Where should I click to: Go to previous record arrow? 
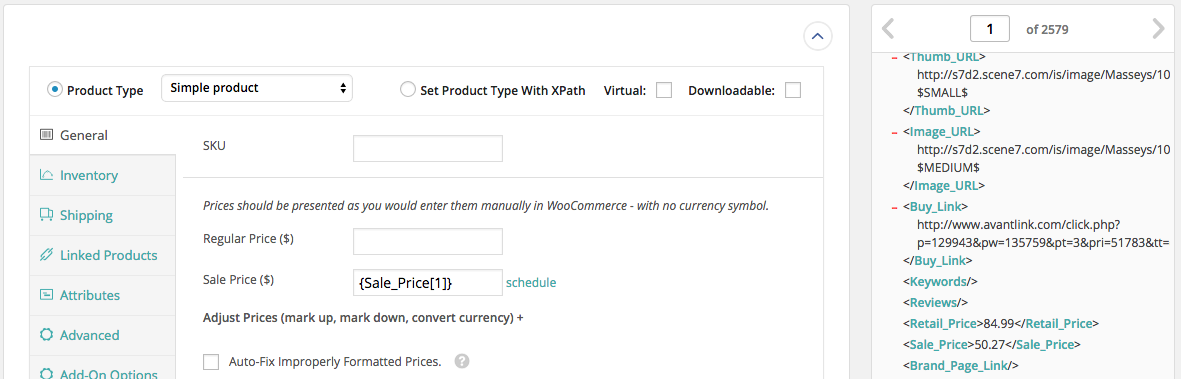(x=888, y=29)
